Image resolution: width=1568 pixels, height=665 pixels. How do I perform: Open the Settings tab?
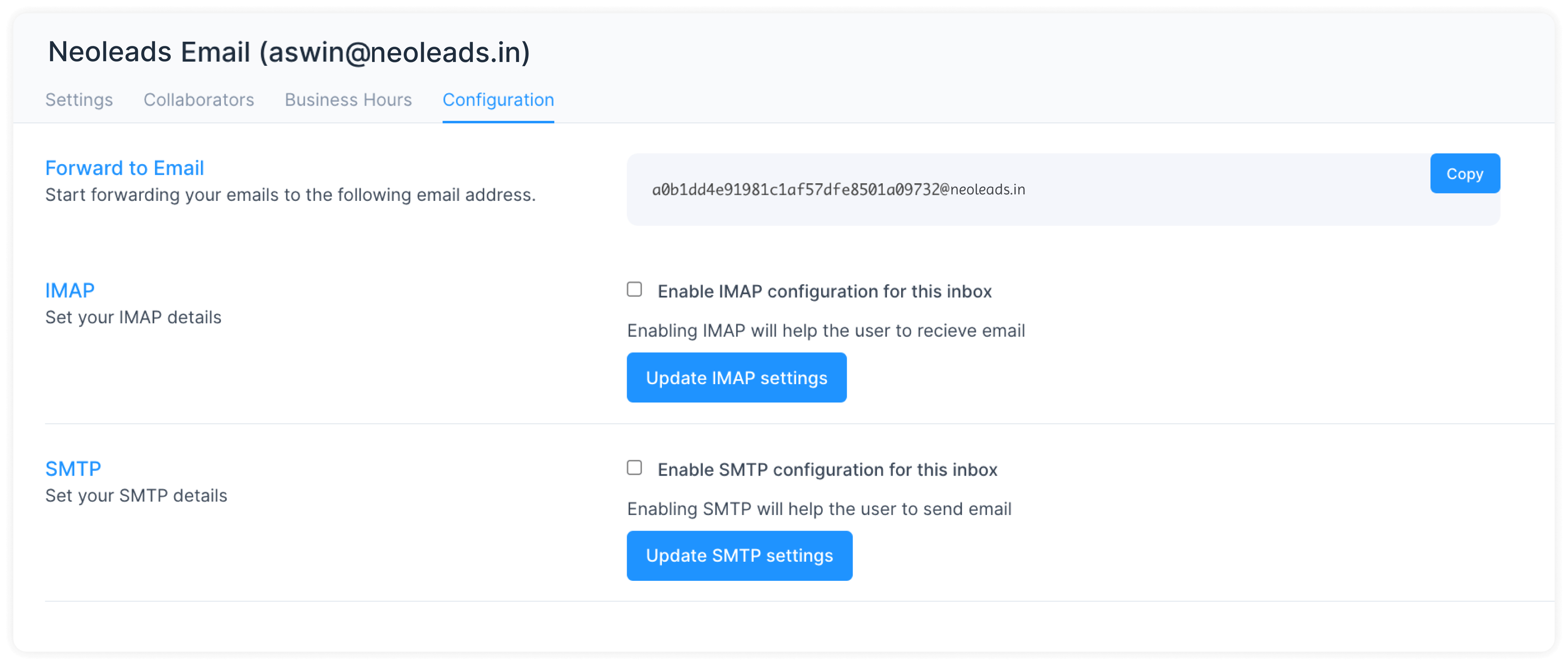tap(79, 100)
